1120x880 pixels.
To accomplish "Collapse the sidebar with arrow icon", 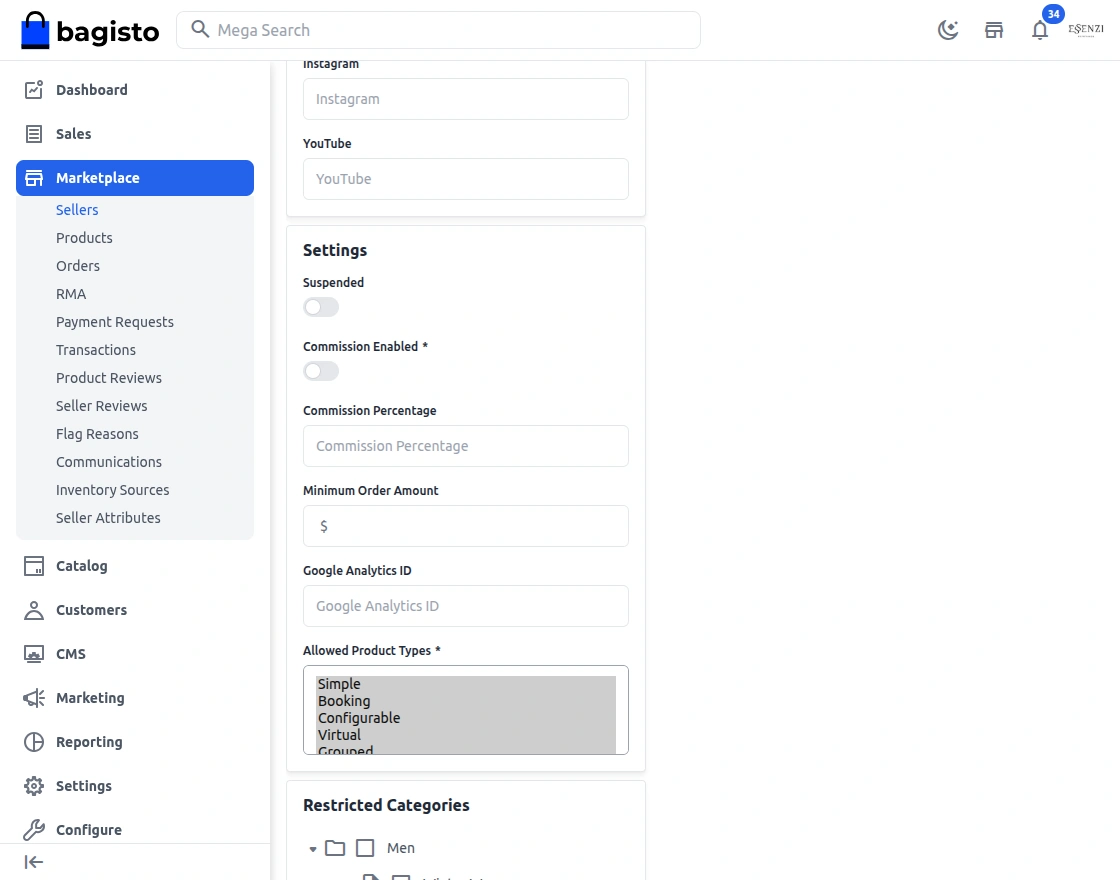I will pyautogui.click(x=34, y=862).
